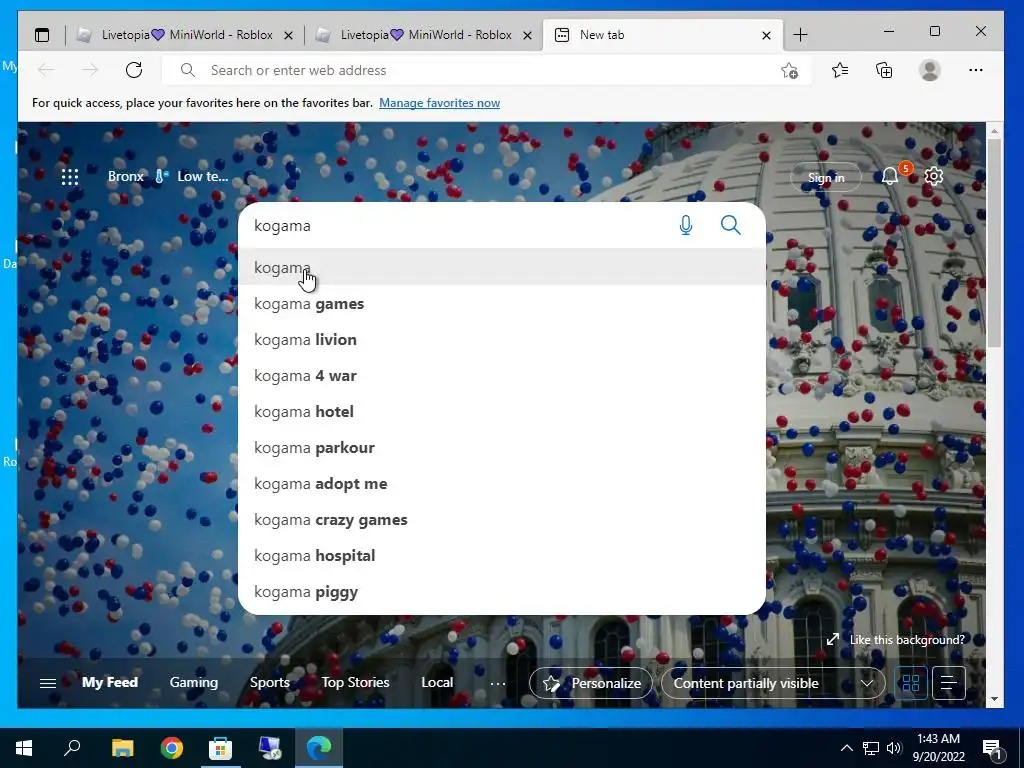Select suggestion kogama 4 war
The height and width of the screenshot is (768, 1024).
[502, 376]
